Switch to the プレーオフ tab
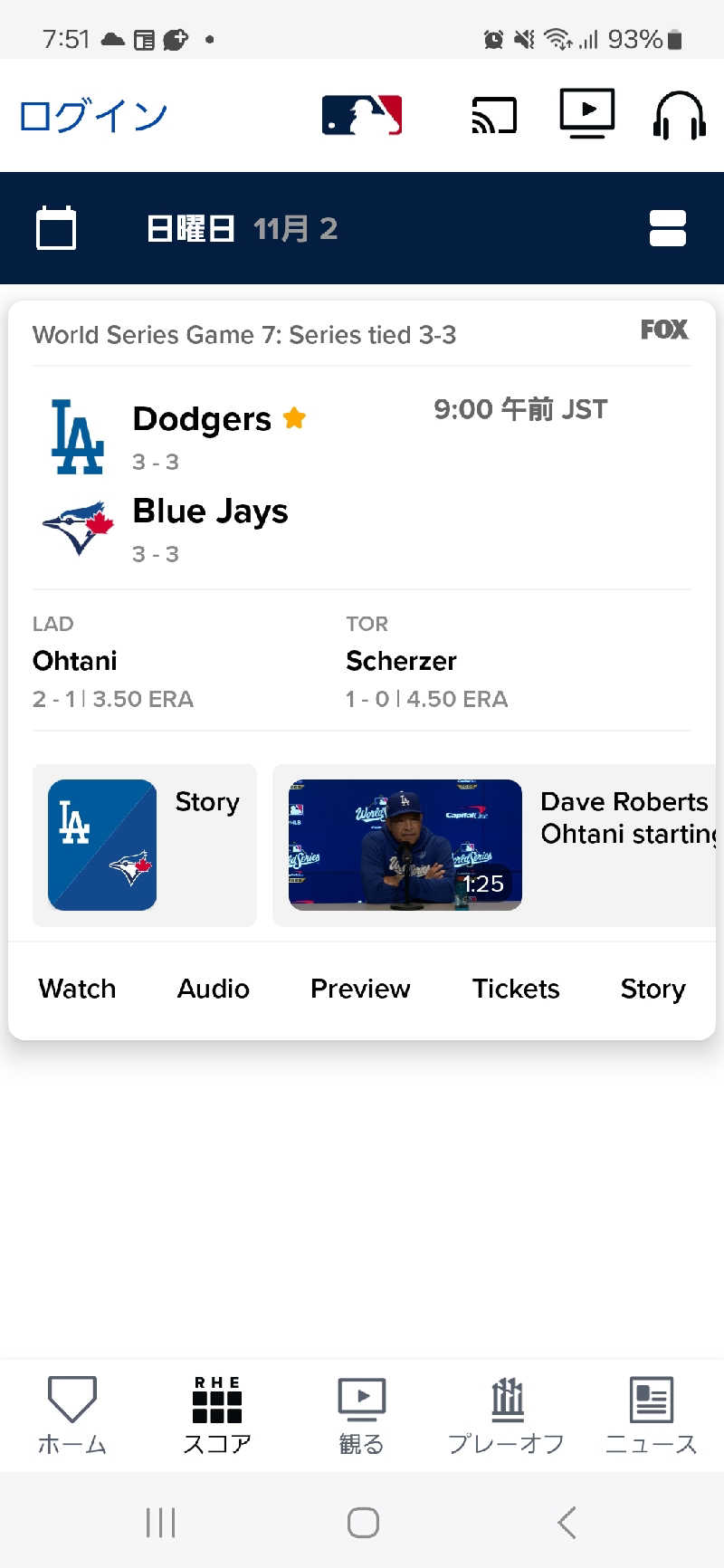This screenshot has width=724, height=1568. pos(507,1414)
